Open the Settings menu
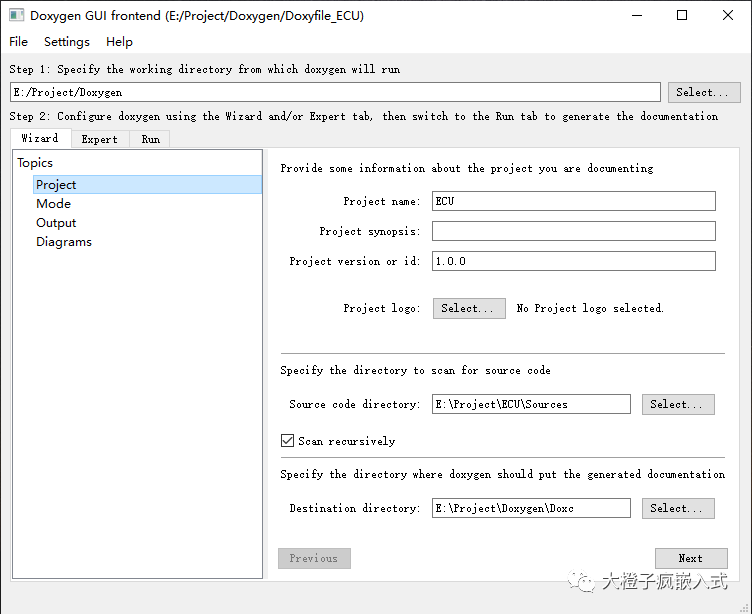The height and width of the screenshot is (614, 752). pyautogui.click(x=67, y=42)
